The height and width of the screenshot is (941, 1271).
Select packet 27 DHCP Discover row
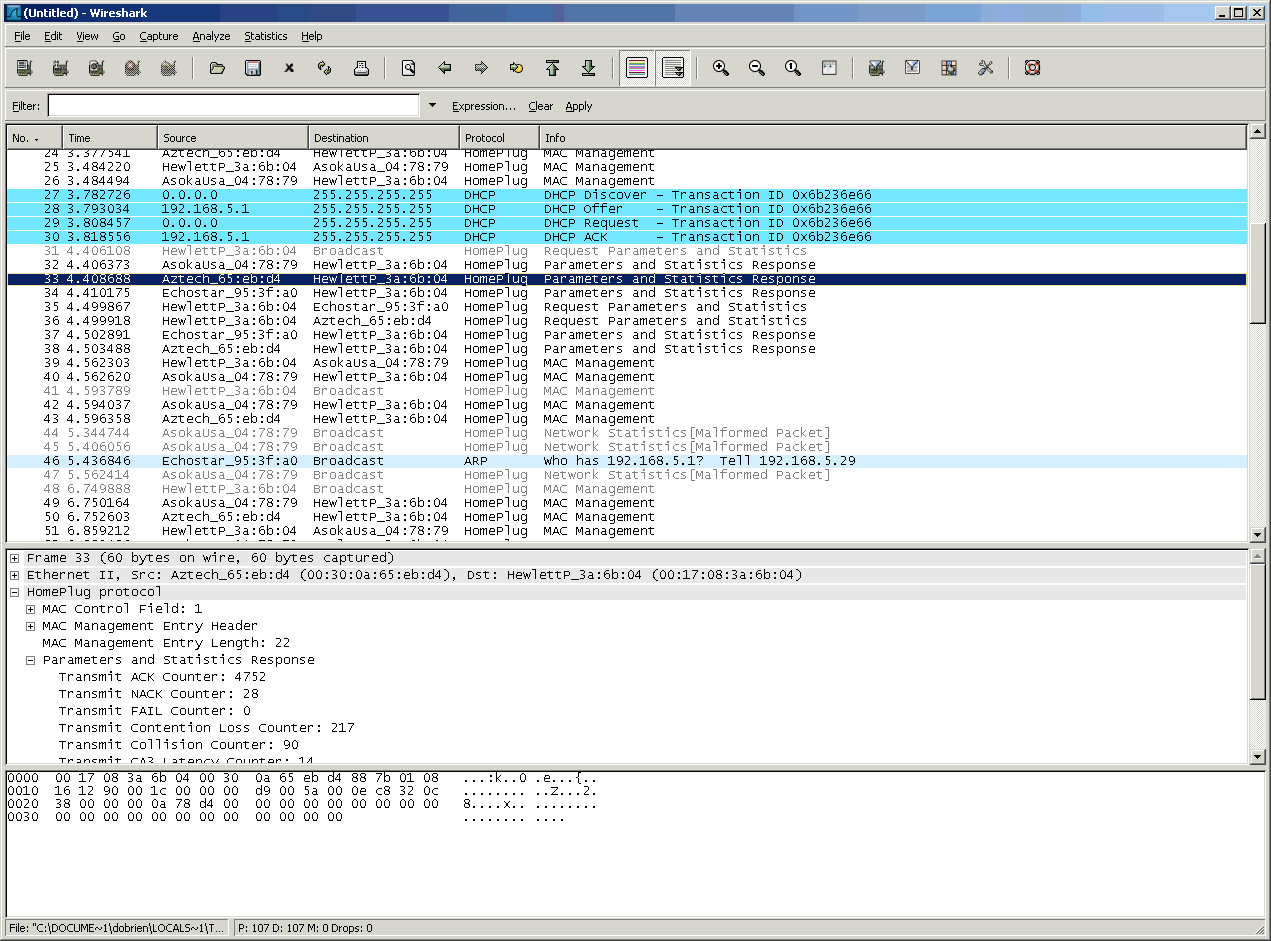(x=627, y=195)
